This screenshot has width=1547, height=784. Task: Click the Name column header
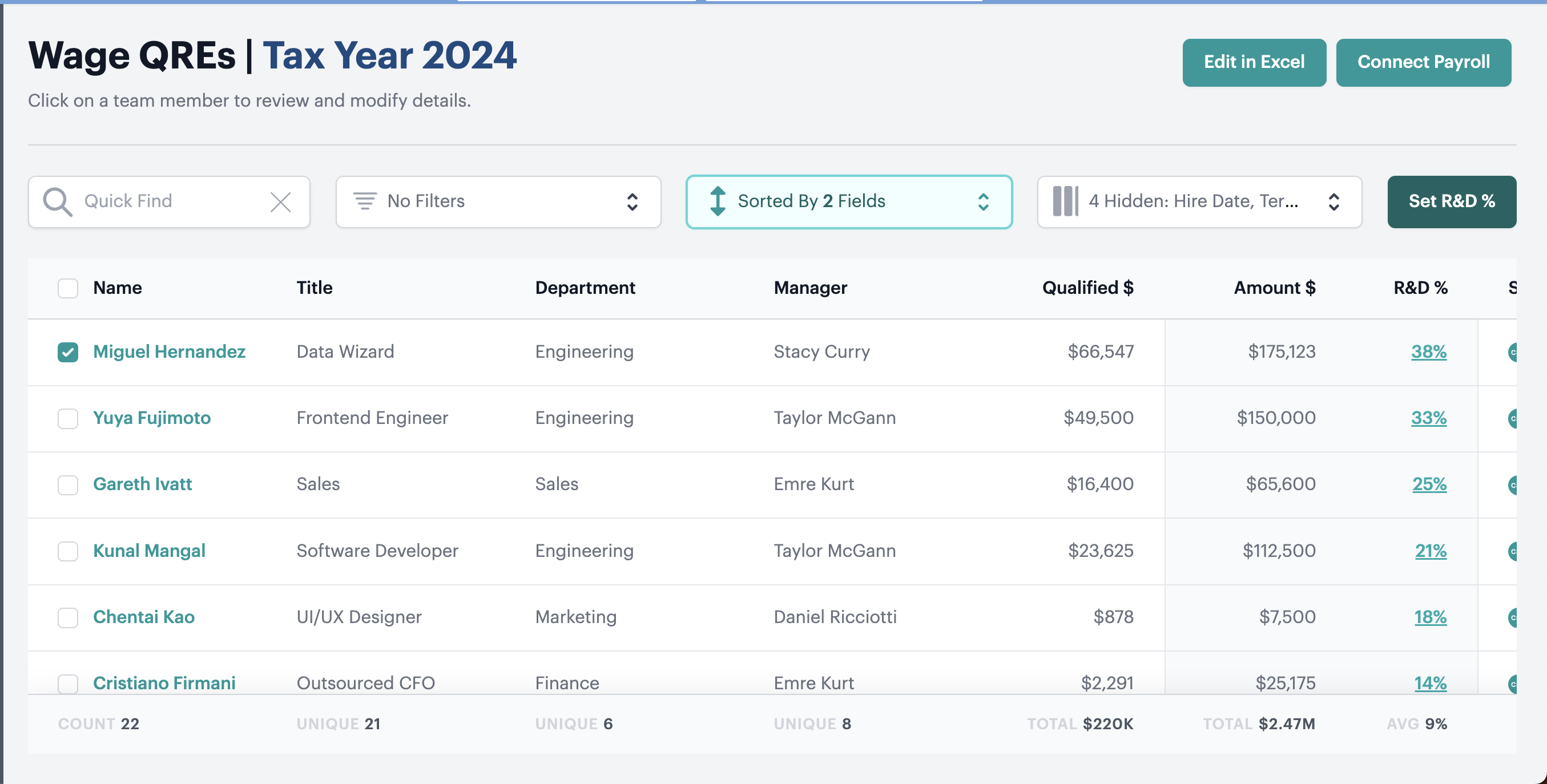click(118, 288)
